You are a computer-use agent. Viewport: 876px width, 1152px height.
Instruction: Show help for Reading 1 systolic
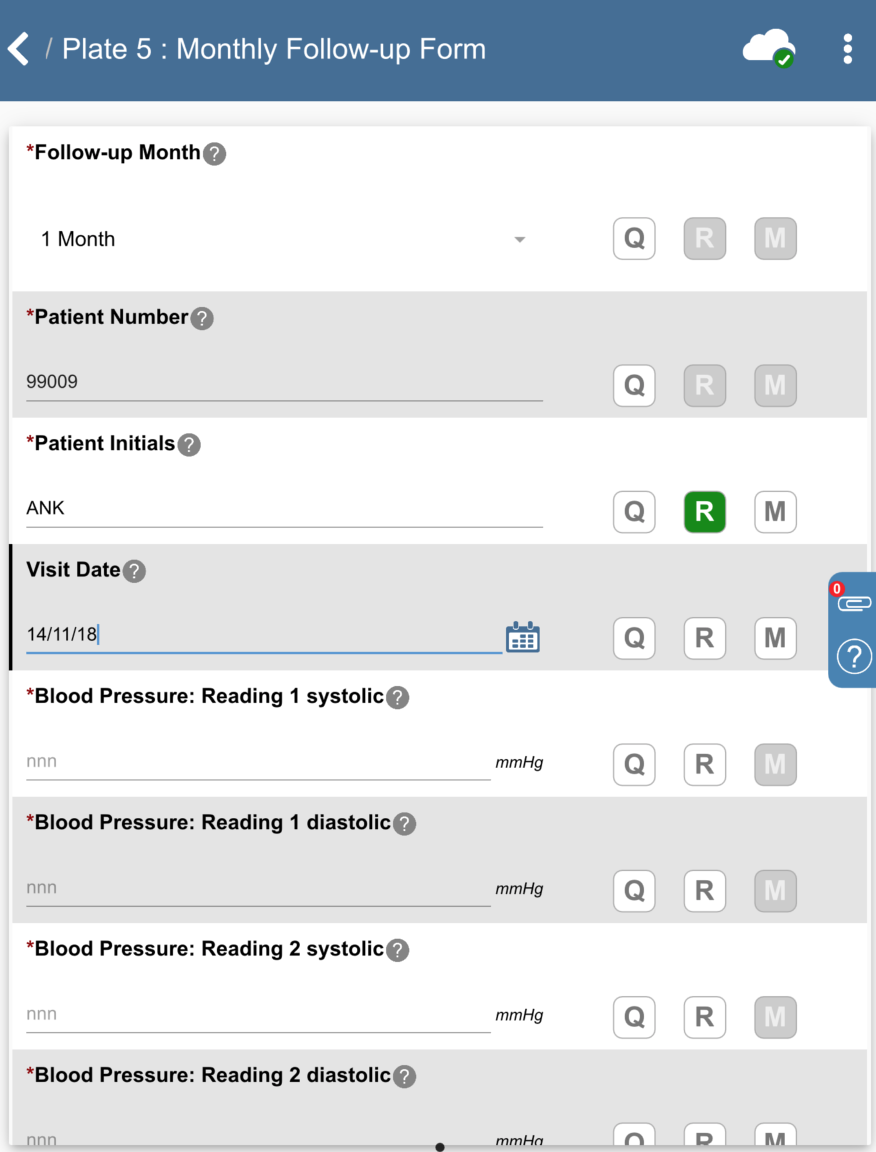[397, 698]
